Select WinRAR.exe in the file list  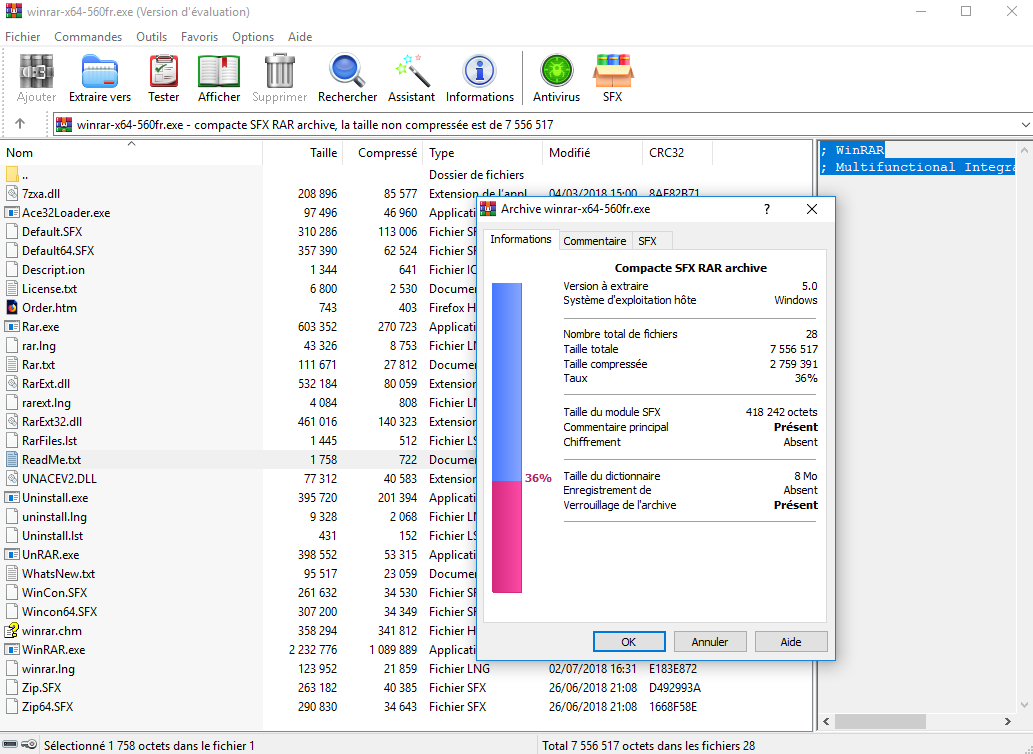tap(53, 650)
